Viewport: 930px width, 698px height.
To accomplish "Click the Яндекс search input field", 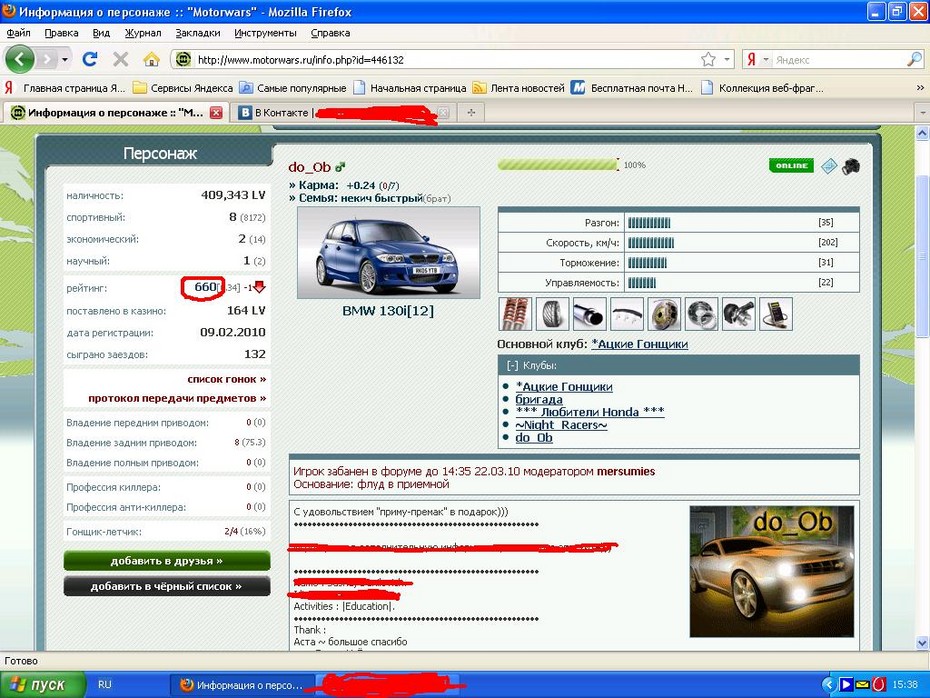I will click(838, 60).
